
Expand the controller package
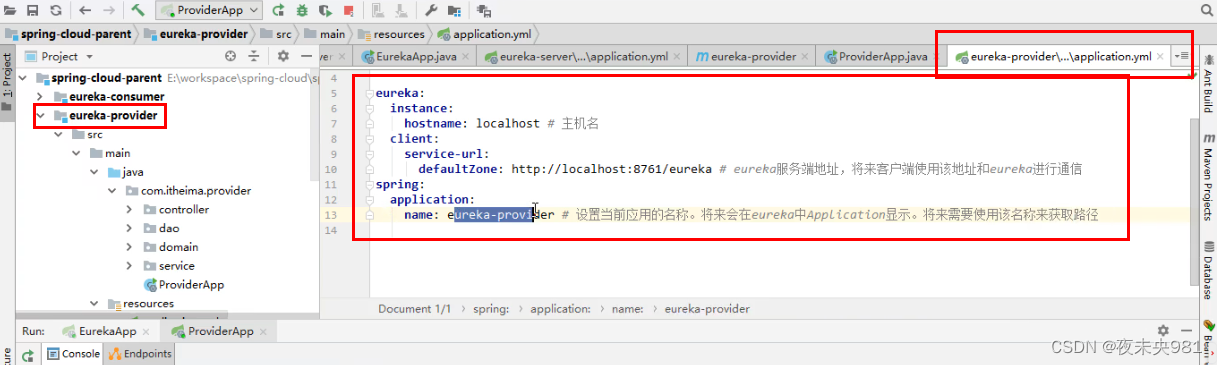point(130,210)
